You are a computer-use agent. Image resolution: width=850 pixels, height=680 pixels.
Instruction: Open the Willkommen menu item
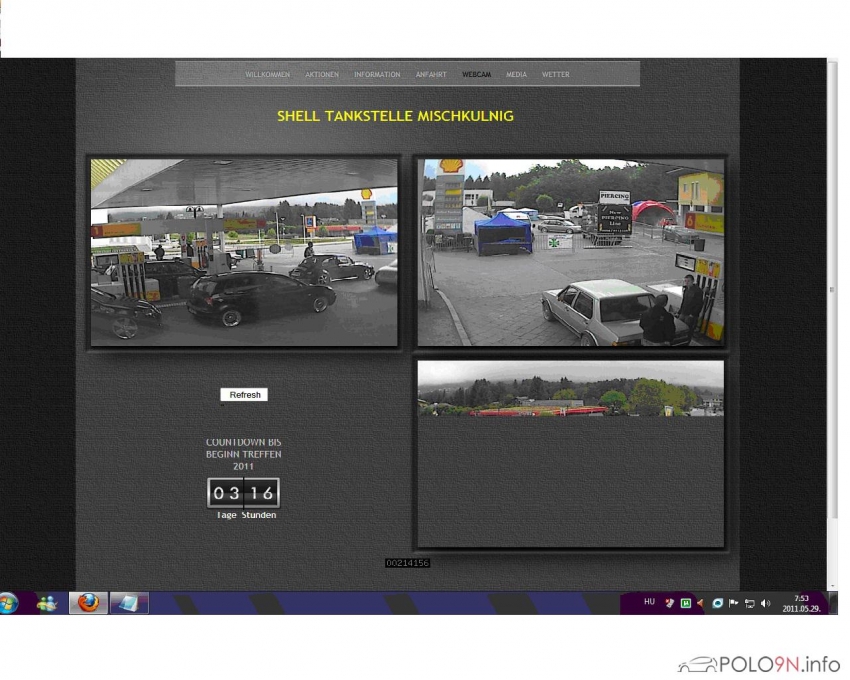[x=267, y=75]
